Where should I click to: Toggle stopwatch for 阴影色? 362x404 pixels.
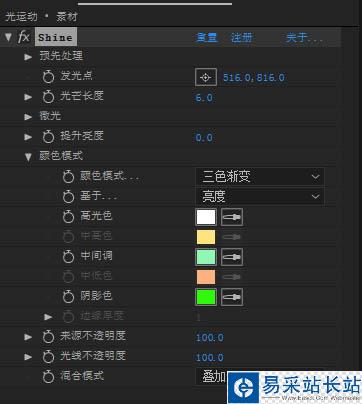click(x=68, y=296)
